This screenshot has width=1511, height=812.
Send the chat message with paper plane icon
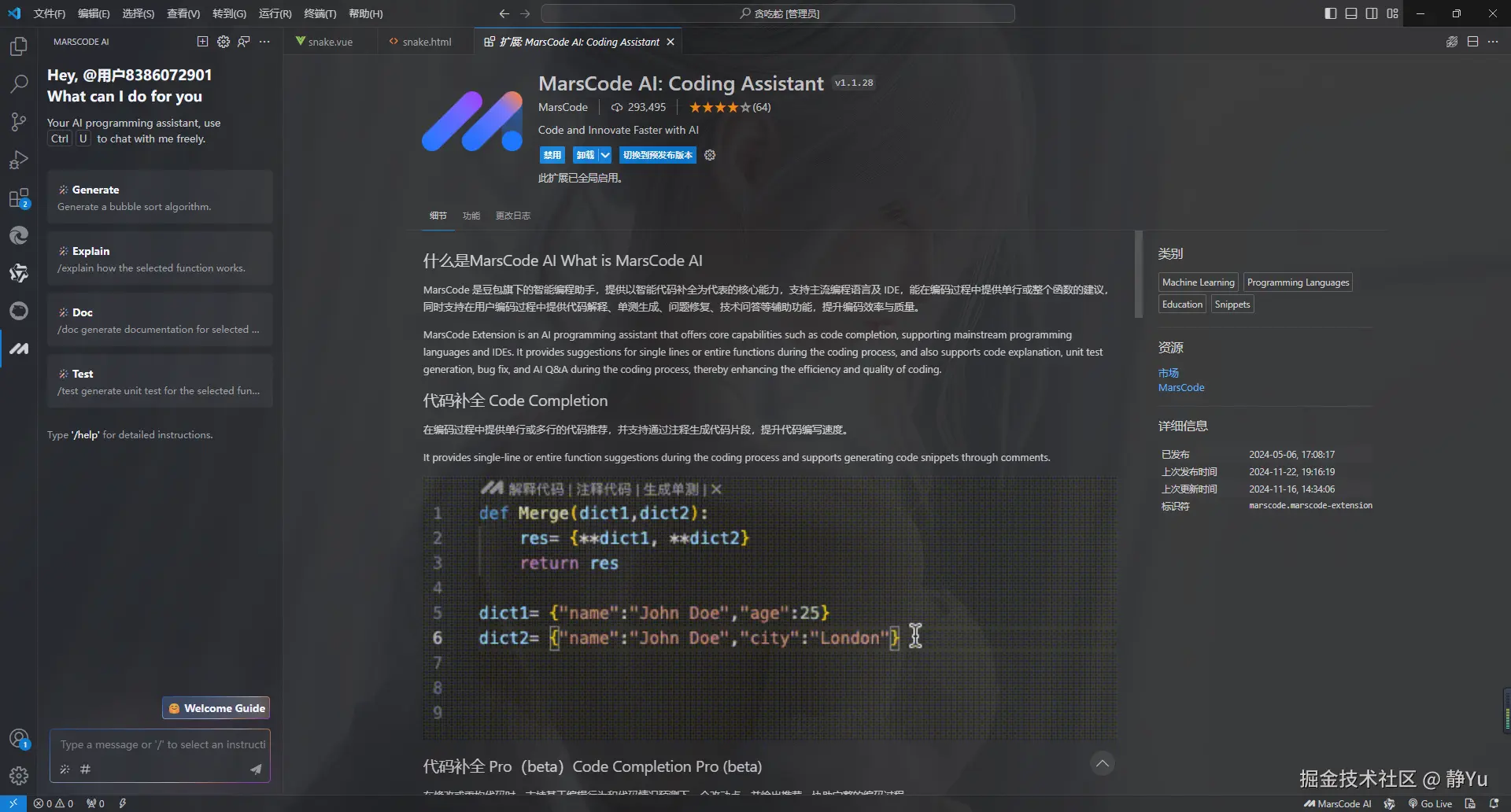[x=256, y=769]
